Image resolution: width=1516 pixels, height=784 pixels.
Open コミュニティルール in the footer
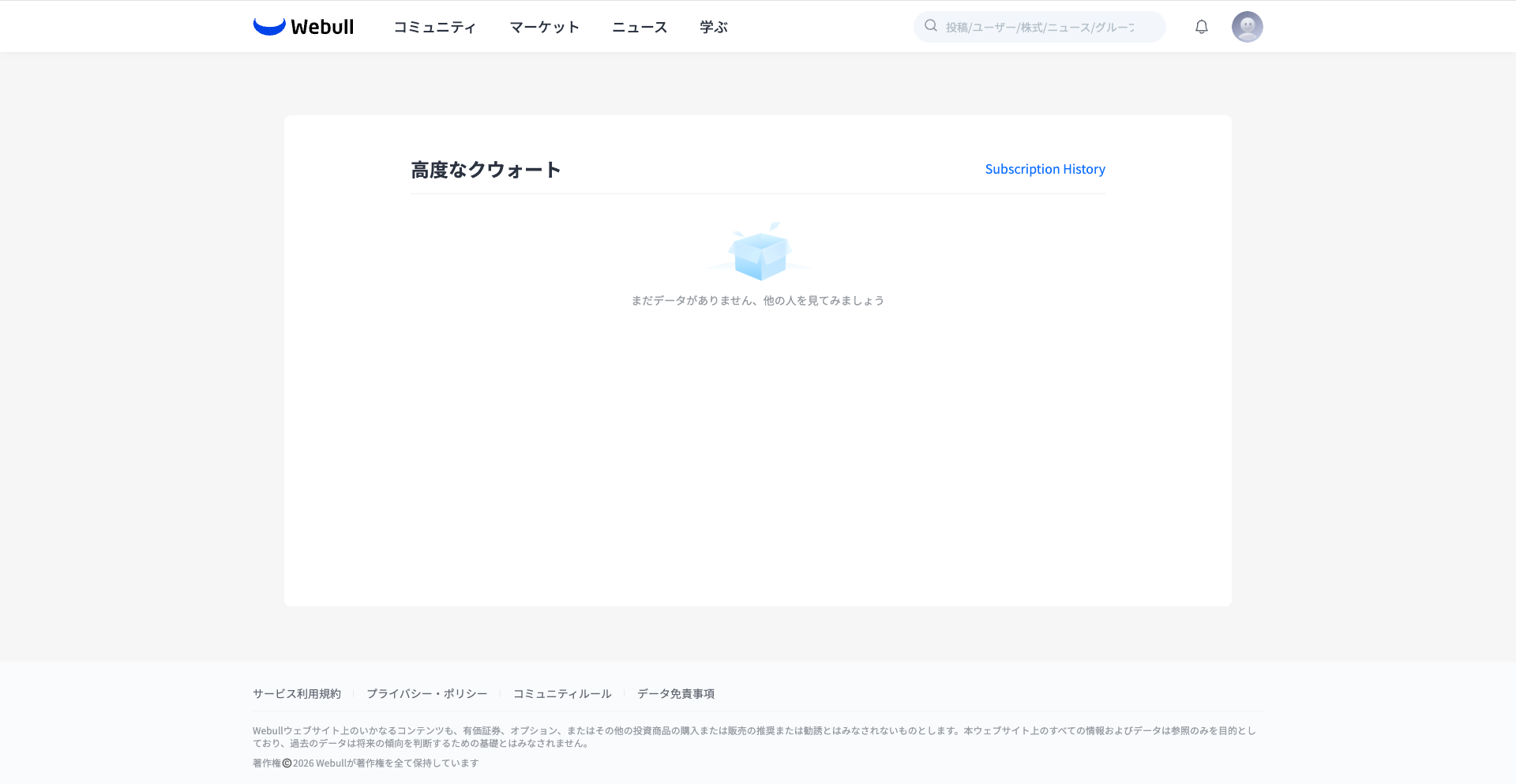click(x=561, y=693)
